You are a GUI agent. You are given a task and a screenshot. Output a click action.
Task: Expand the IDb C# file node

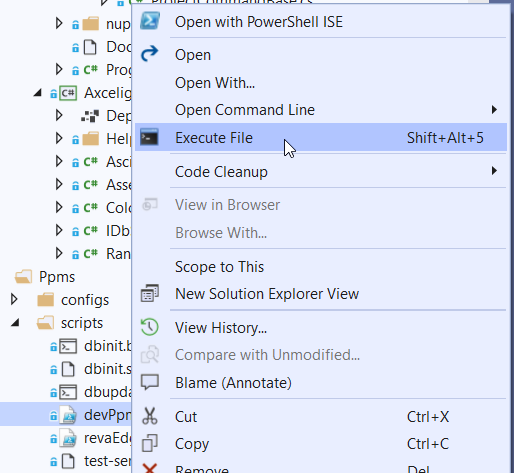(x=59, y=230)
